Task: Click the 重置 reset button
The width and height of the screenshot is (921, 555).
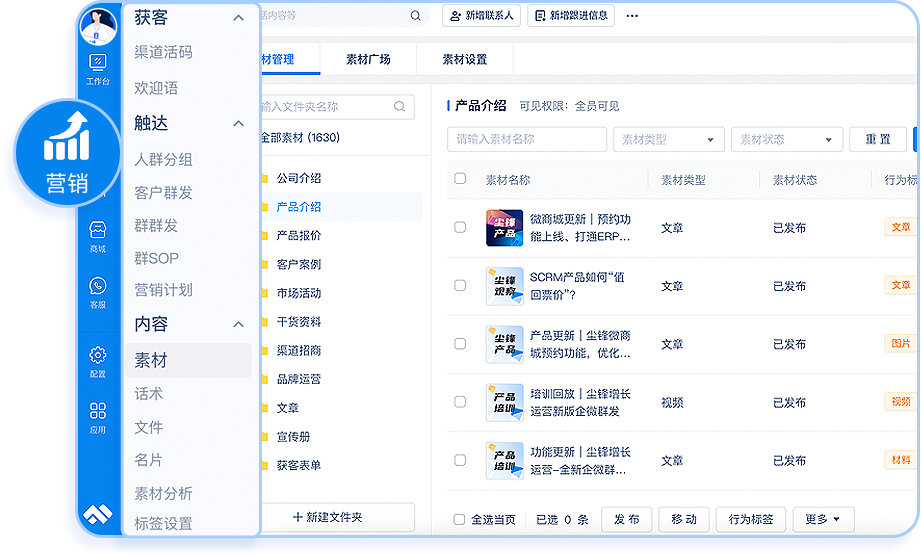Action: pyautogui.click(x=878, y=139)
